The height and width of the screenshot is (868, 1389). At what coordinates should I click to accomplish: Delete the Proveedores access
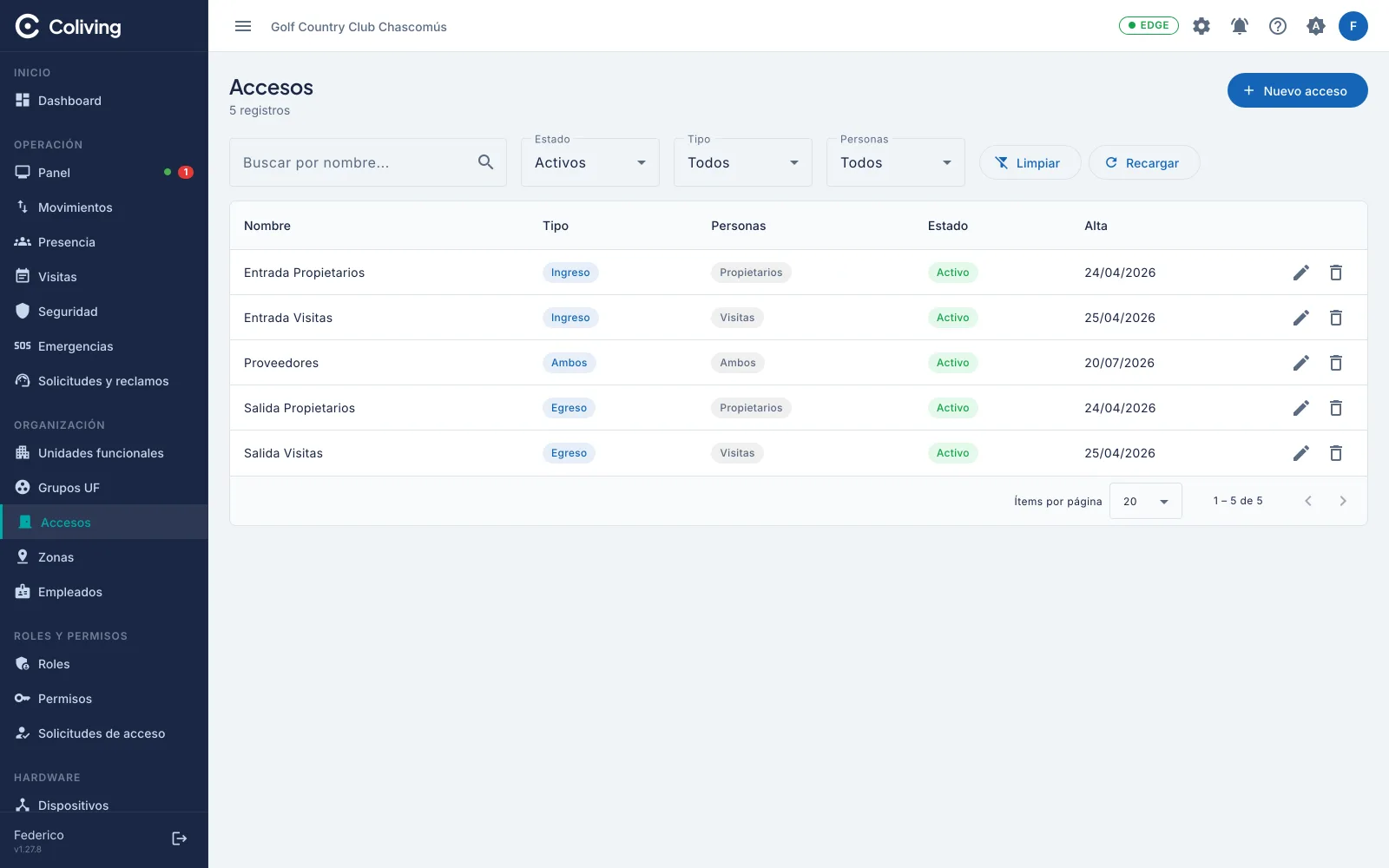pos(1336,363)
